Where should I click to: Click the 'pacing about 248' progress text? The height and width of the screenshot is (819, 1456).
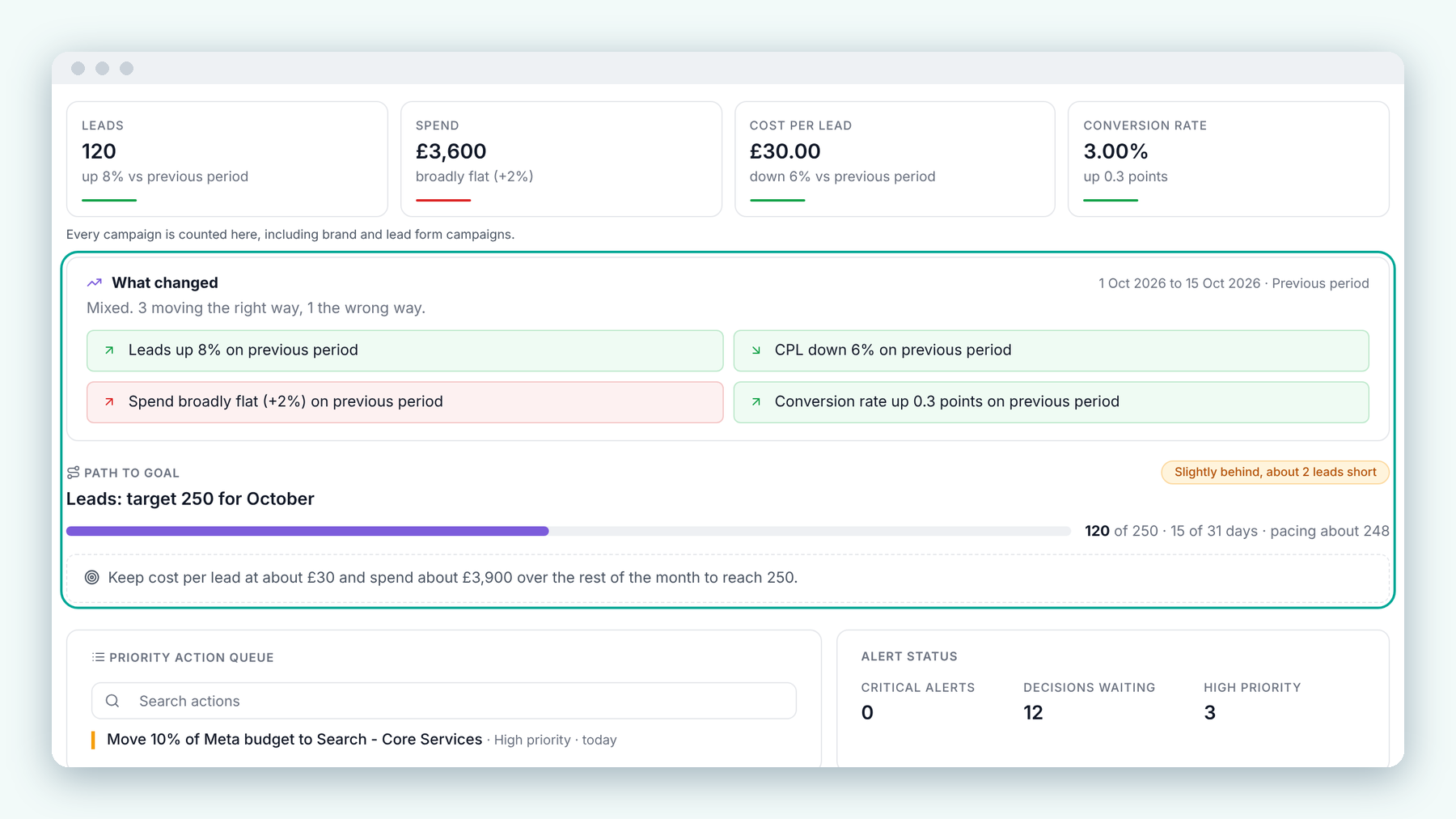pyautogui.click(x=1330, y=532)
